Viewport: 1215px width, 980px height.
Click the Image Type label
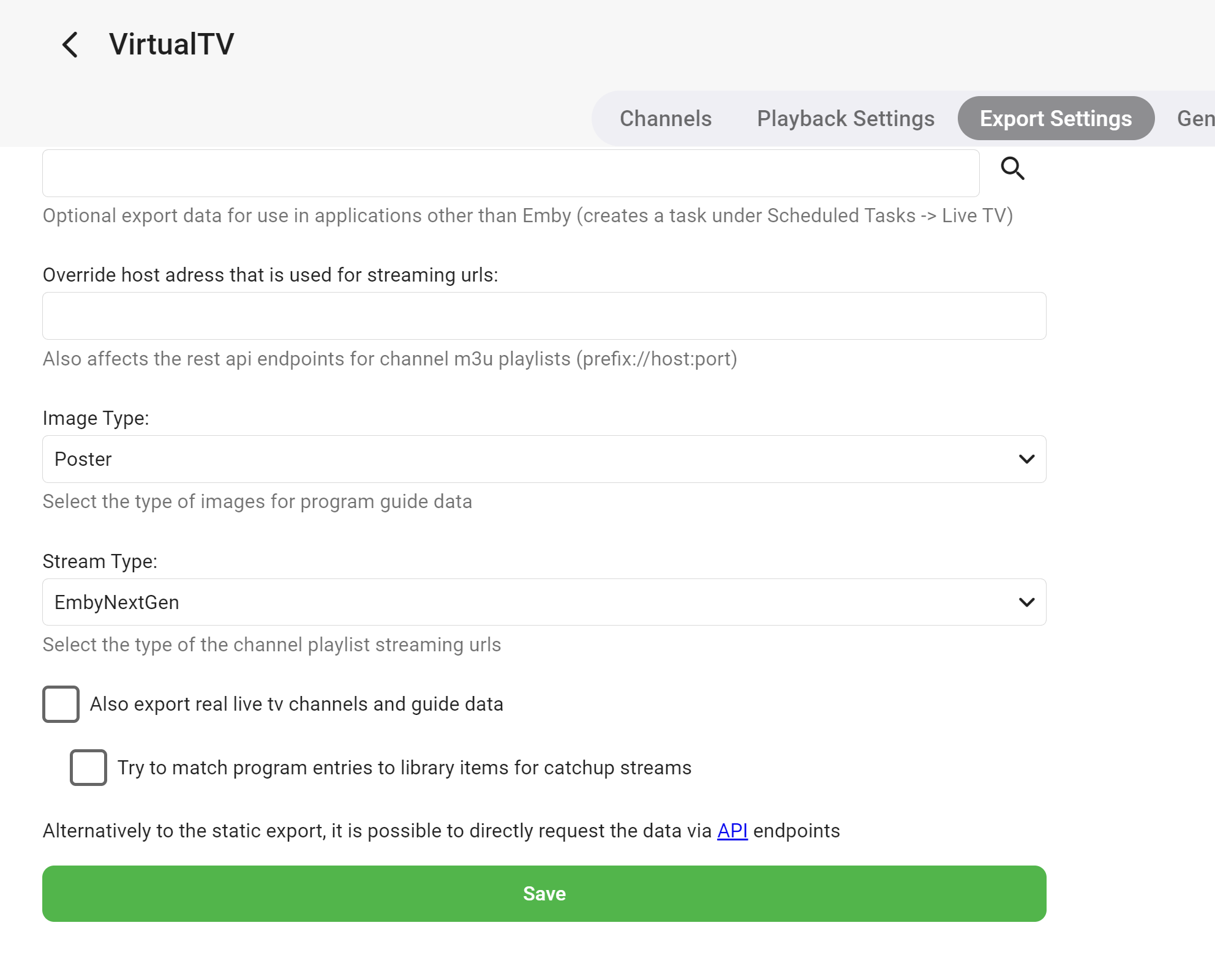click(96, 418)
